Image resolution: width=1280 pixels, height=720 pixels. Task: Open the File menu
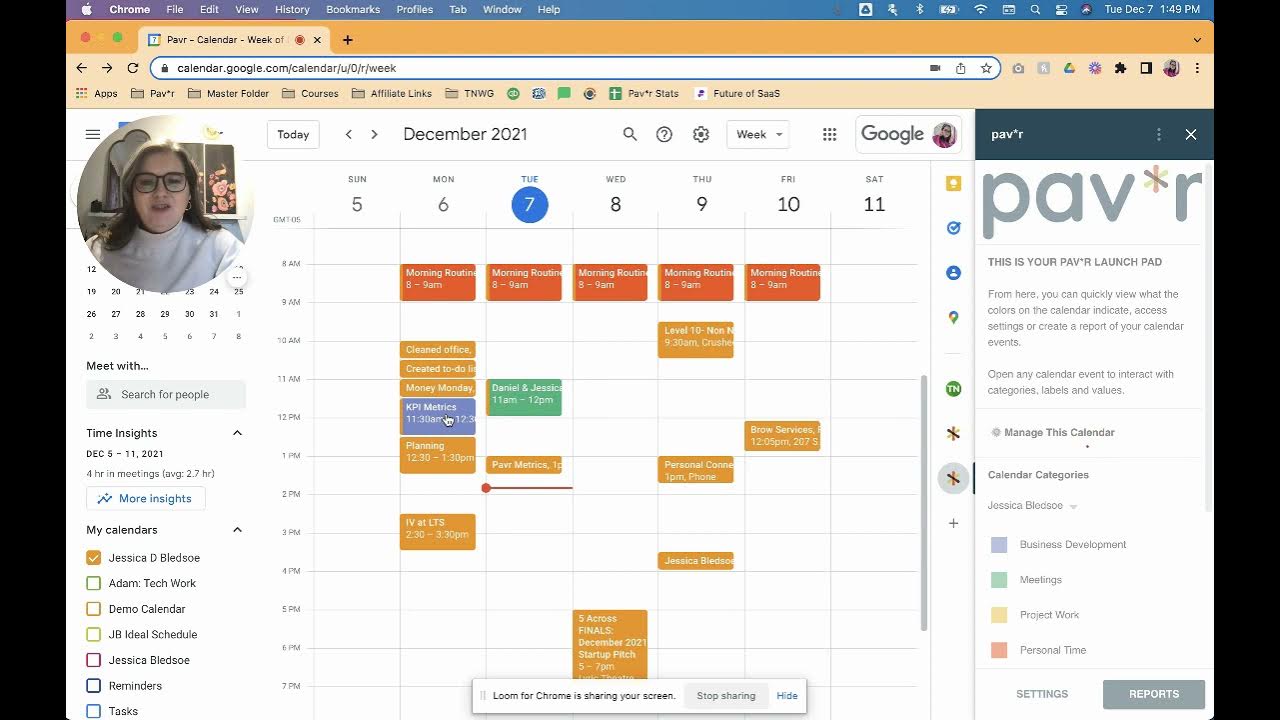coord(174,9)
